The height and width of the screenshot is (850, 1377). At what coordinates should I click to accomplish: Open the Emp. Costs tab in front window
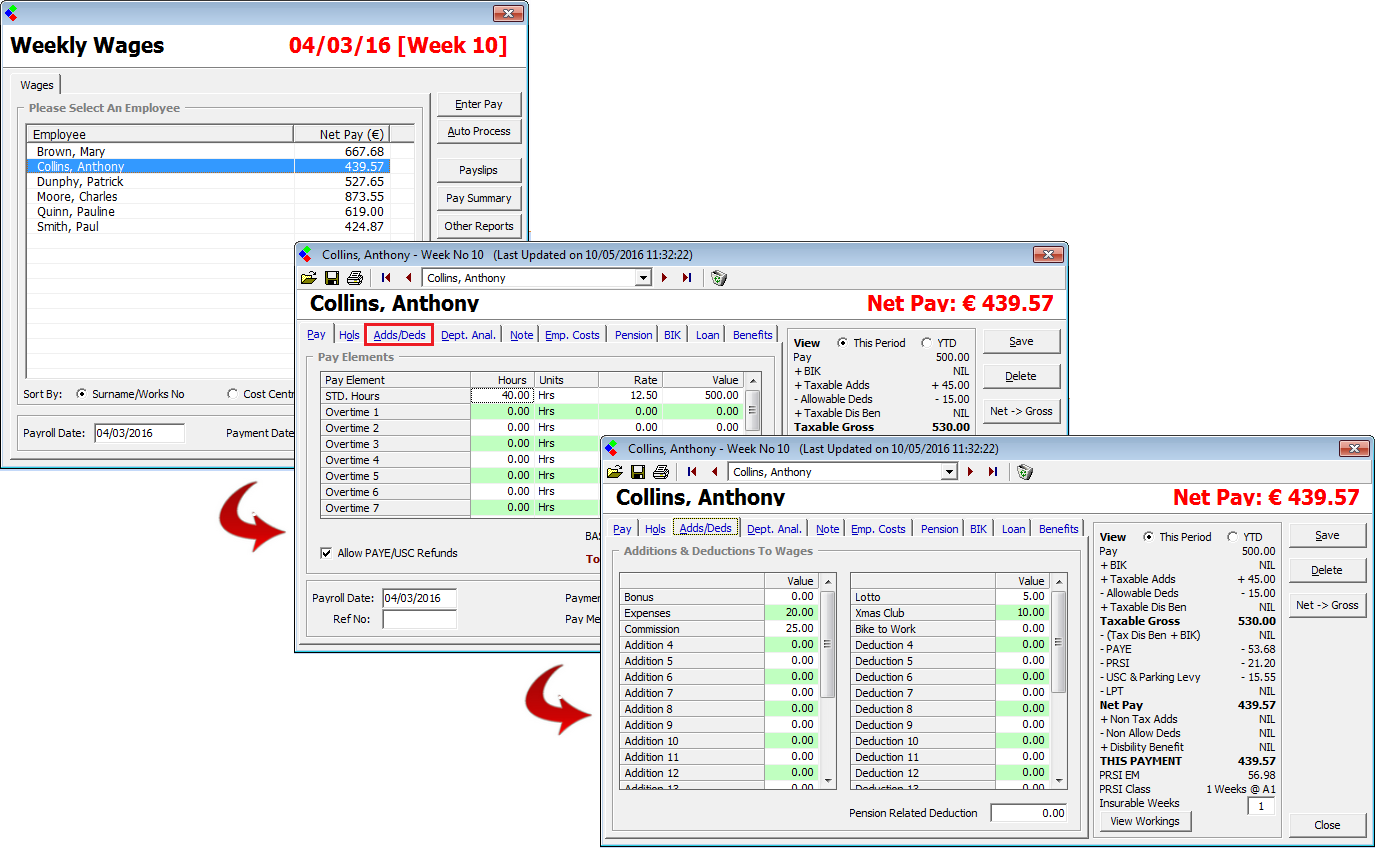(878, 529)
